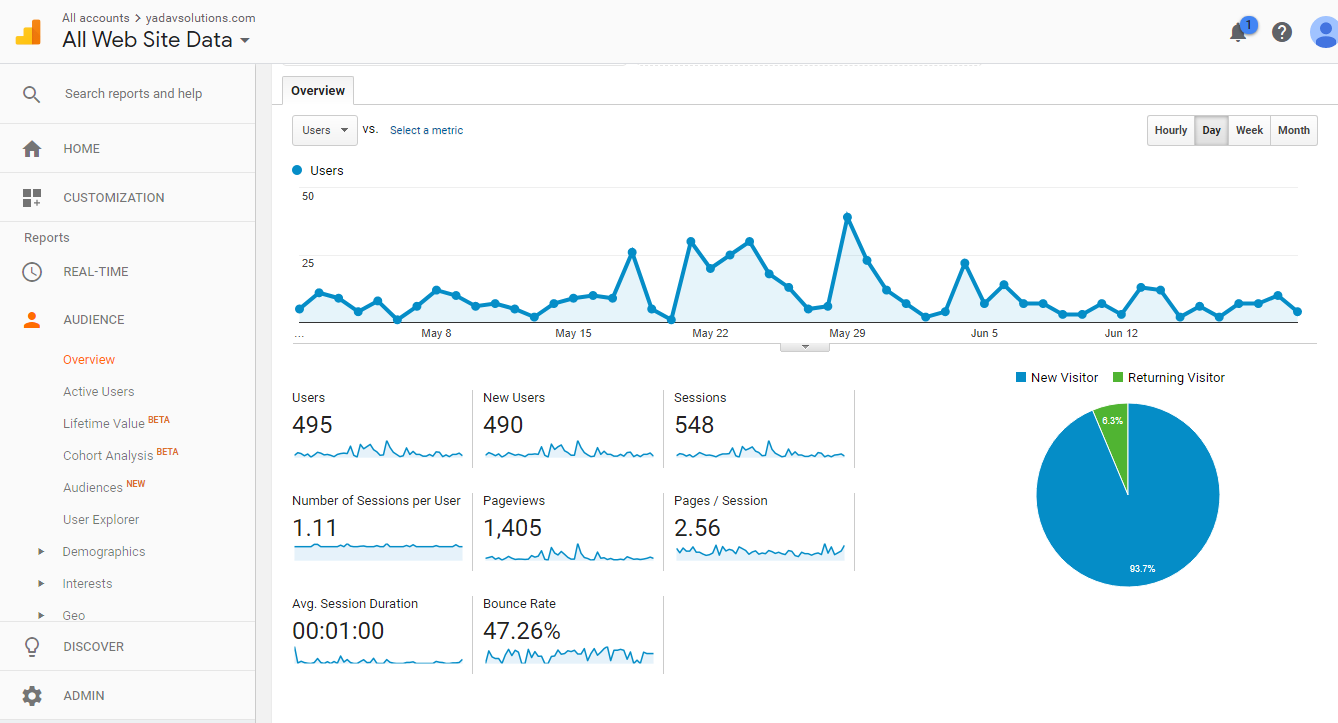
Task: Click the Home house icon
Action: [32, 149]
